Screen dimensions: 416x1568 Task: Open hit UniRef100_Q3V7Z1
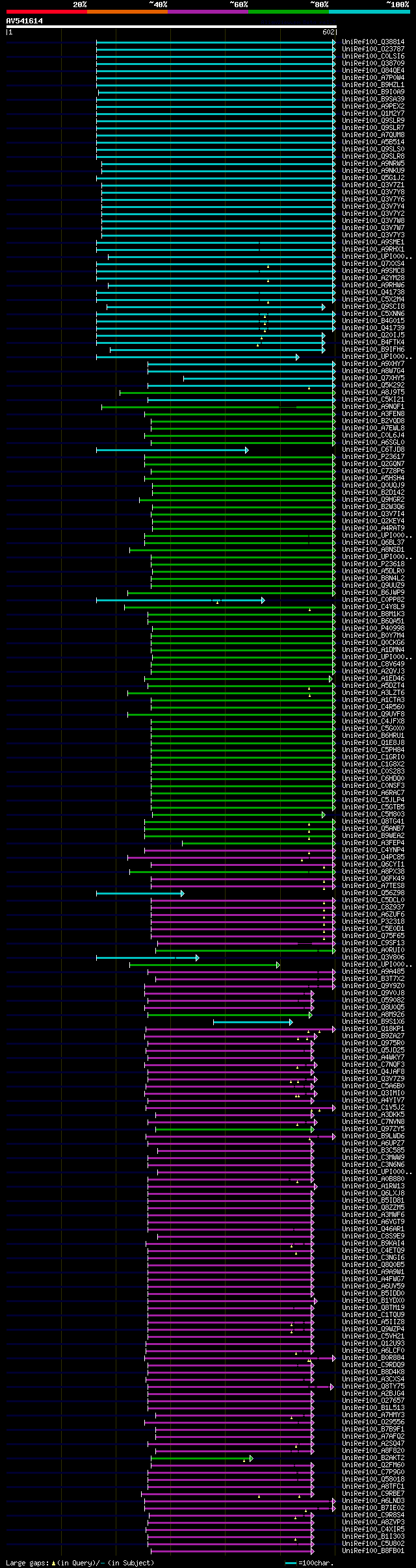(x=373, y=185)
